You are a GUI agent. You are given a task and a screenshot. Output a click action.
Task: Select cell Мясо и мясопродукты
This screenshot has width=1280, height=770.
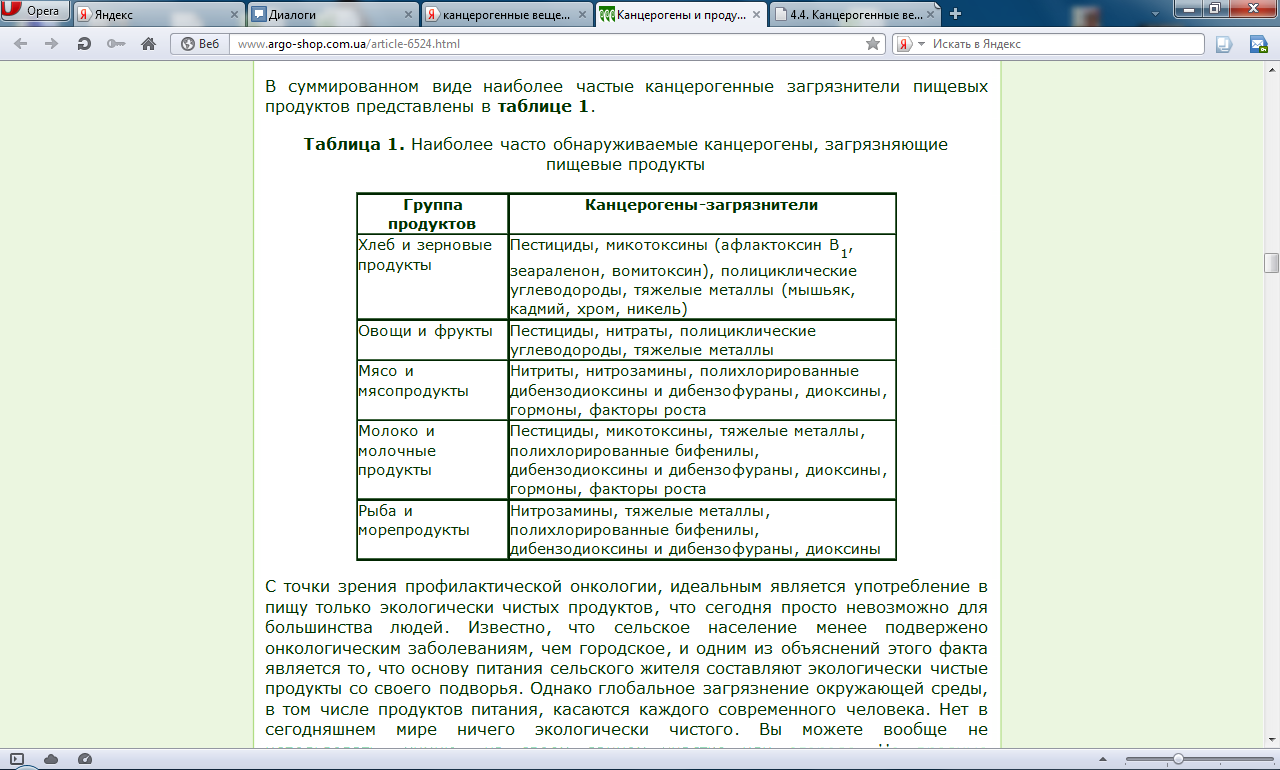(x=432, y=390)
